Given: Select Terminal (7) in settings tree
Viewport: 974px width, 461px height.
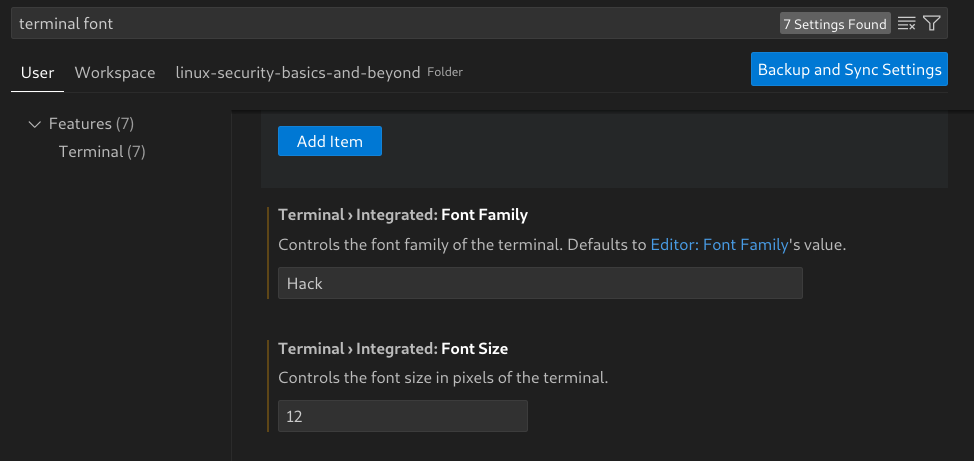Looking at the screenshot, I should [102, 152].
